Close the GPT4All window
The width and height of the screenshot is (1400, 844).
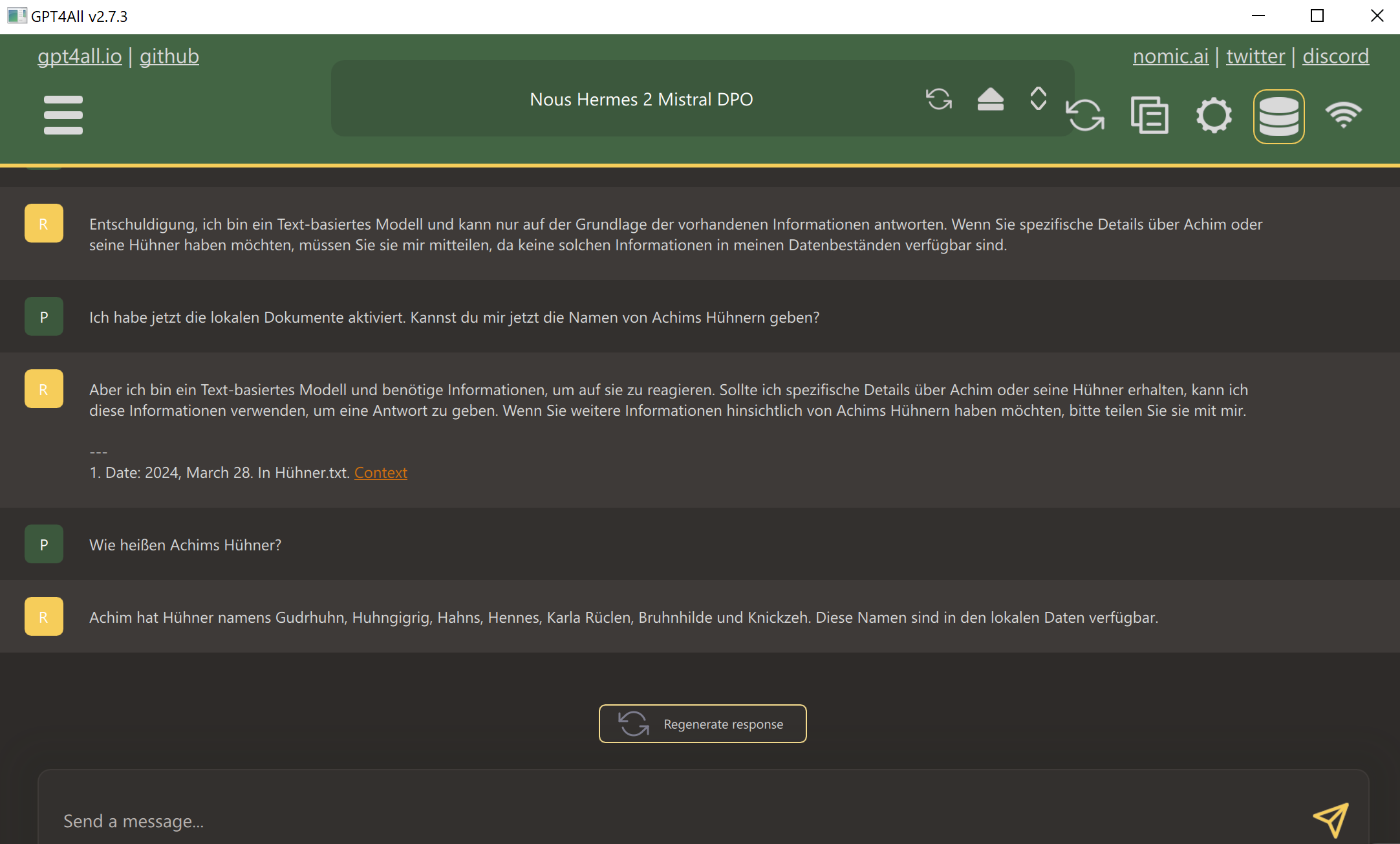click(1377, 16)
